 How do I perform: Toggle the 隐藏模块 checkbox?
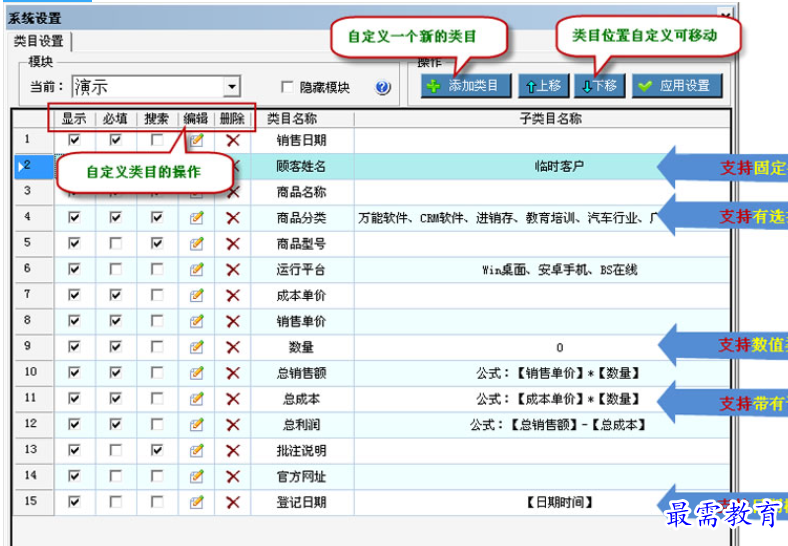(287, 87)
